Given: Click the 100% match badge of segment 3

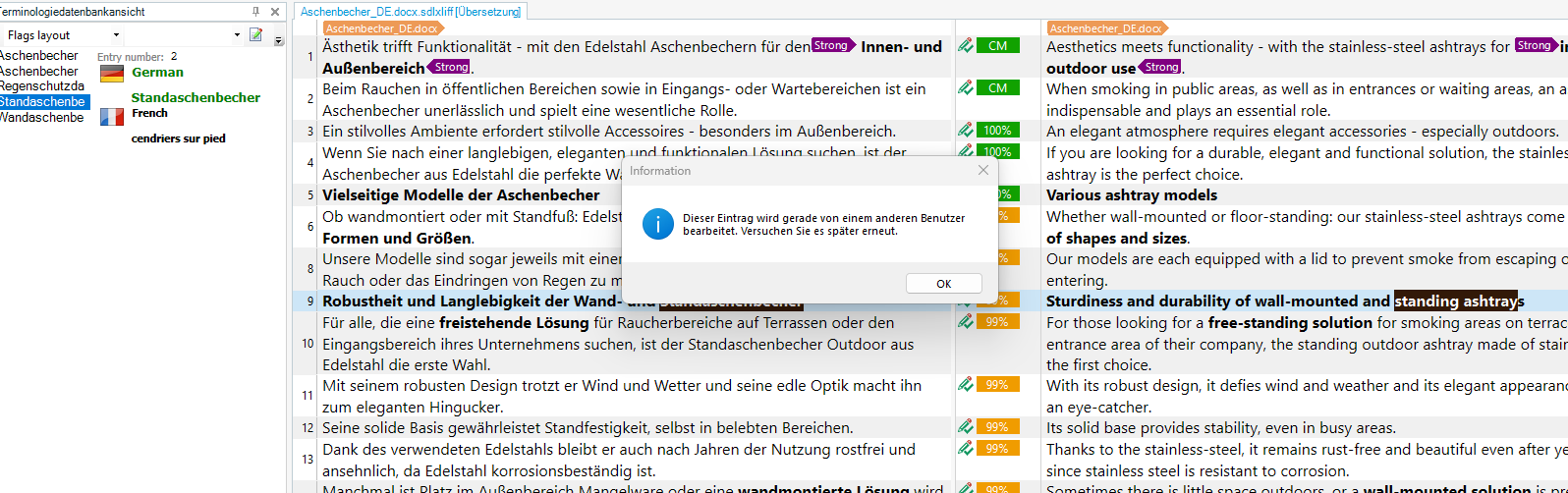Looking at the screenshot, I should click(x=997, y=130).
